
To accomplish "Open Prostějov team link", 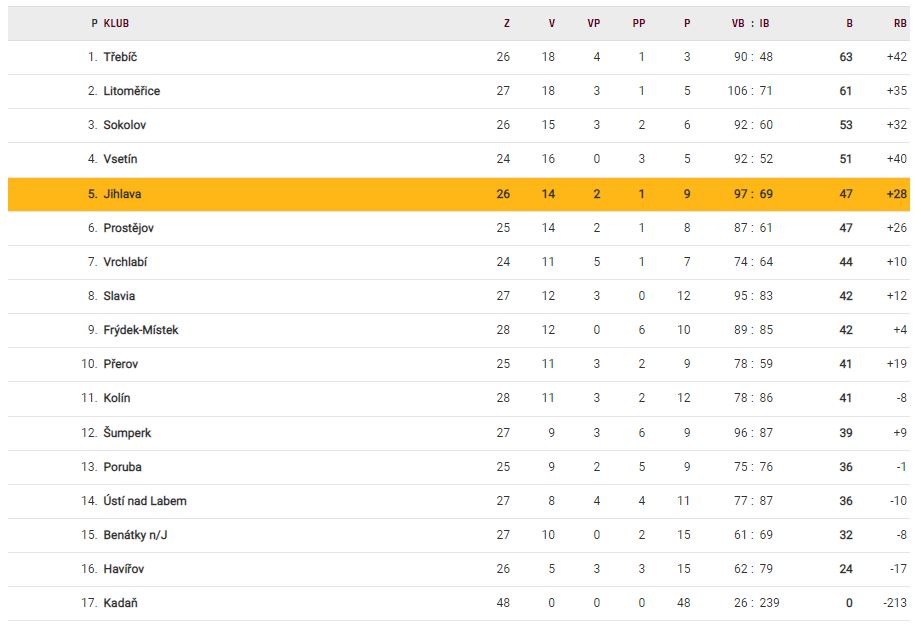I will (128, 228).
